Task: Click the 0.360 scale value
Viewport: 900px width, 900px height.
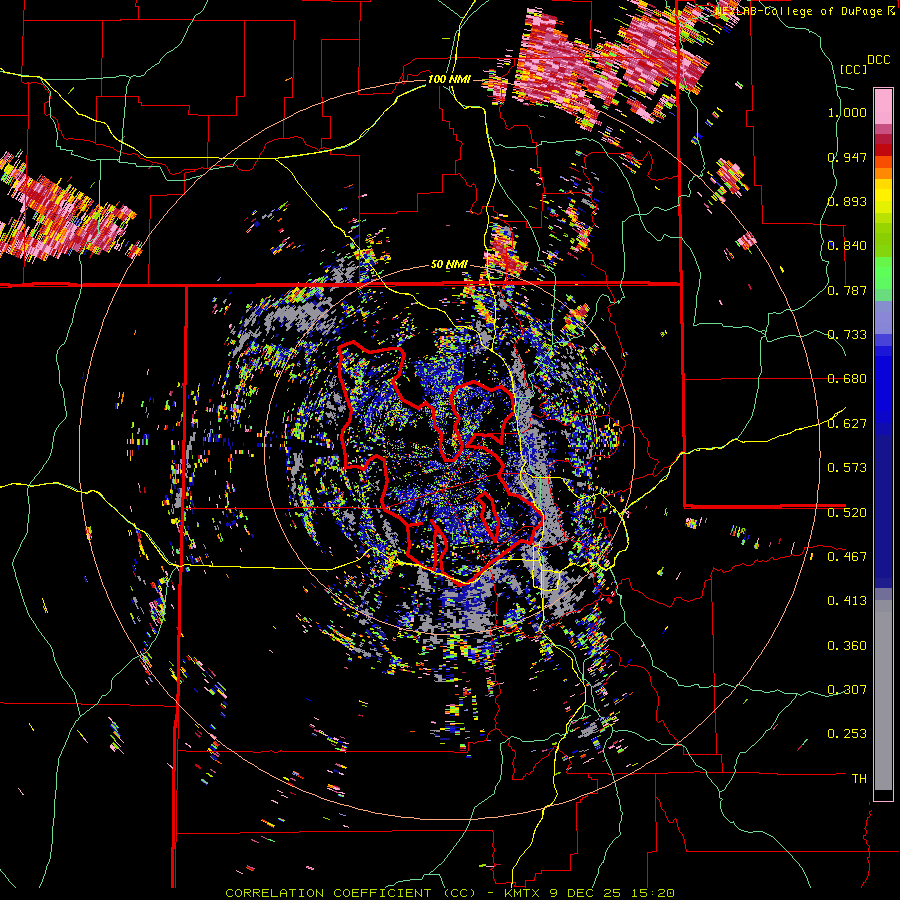Action: pos(847,645)
